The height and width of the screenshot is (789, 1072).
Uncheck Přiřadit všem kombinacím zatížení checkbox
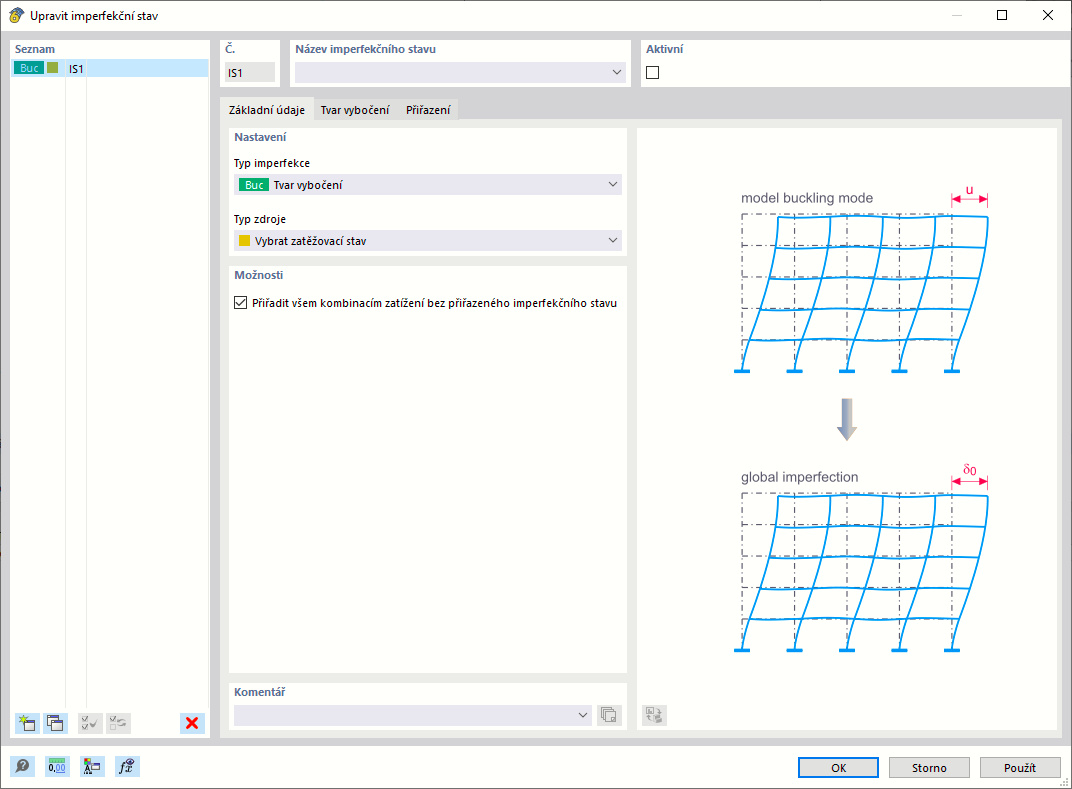241,303
